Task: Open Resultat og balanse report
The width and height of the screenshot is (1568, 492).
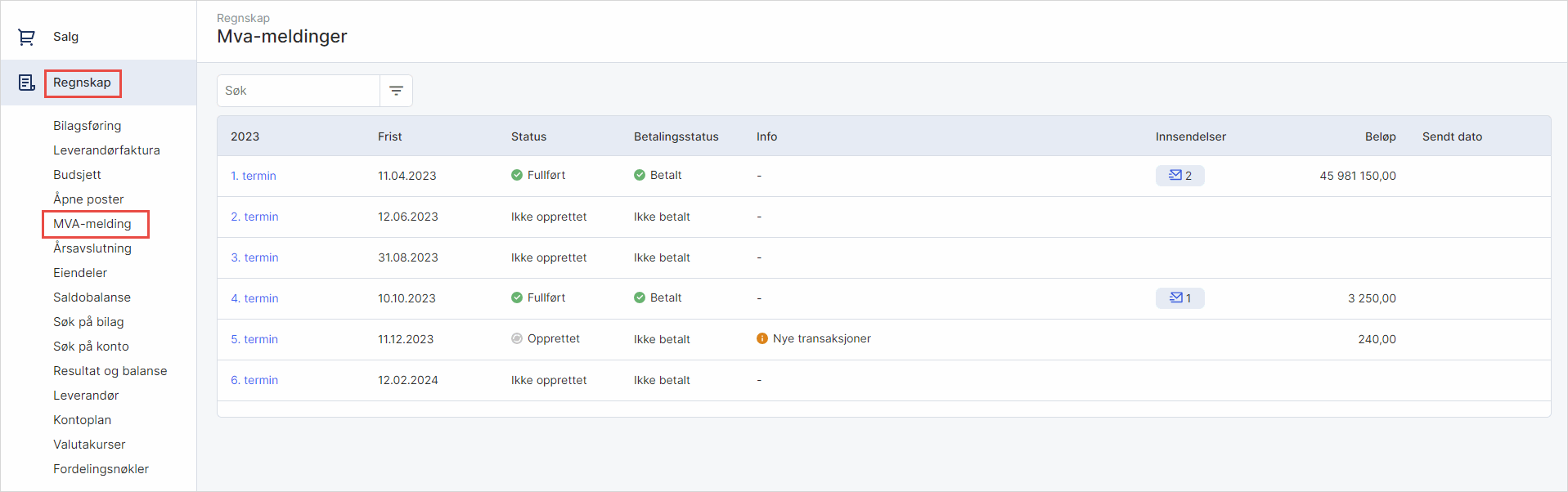Action: click(110, 371)
